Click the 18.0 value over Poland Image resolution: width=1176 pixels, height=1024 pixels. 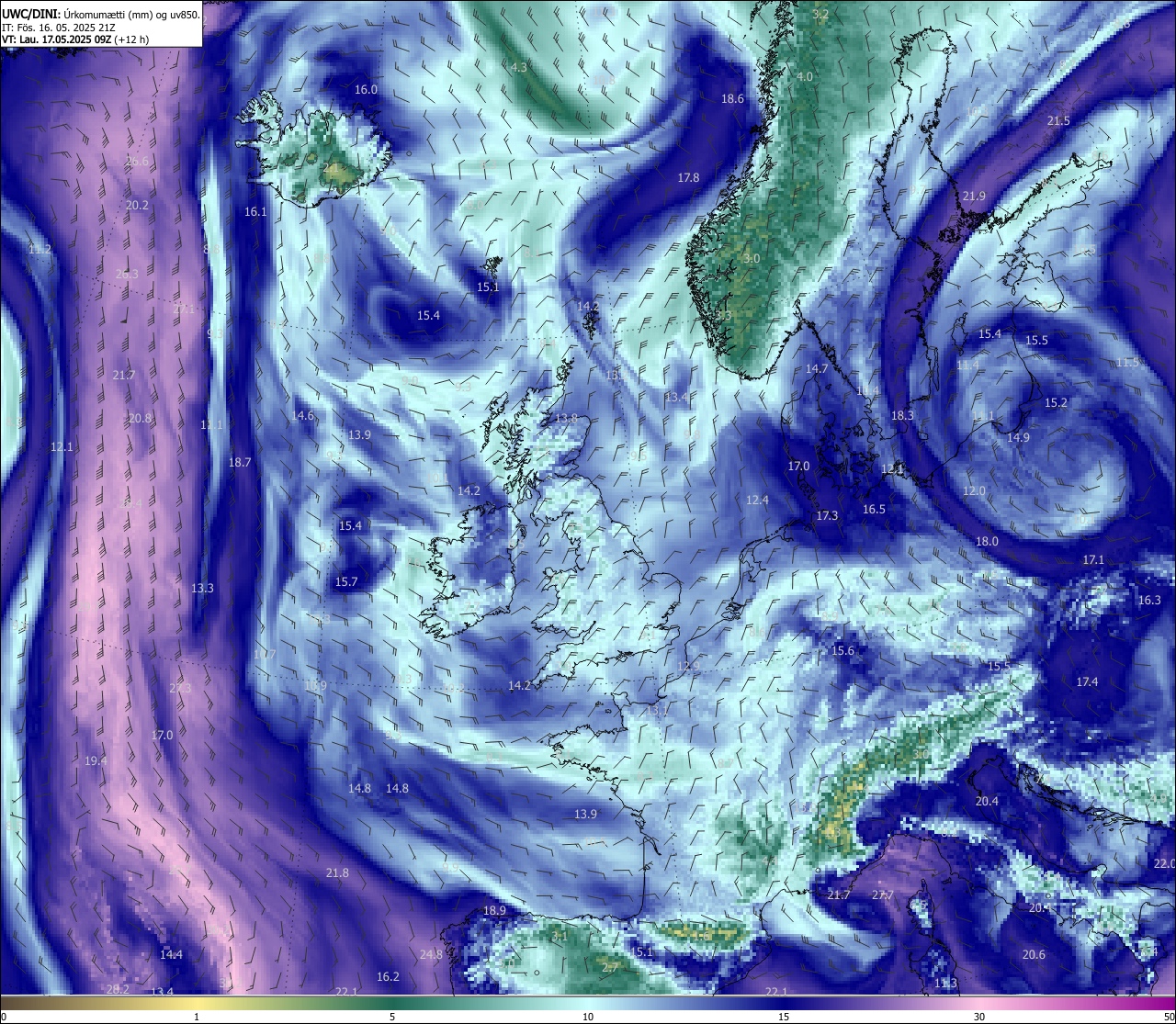tap(987, 541)
